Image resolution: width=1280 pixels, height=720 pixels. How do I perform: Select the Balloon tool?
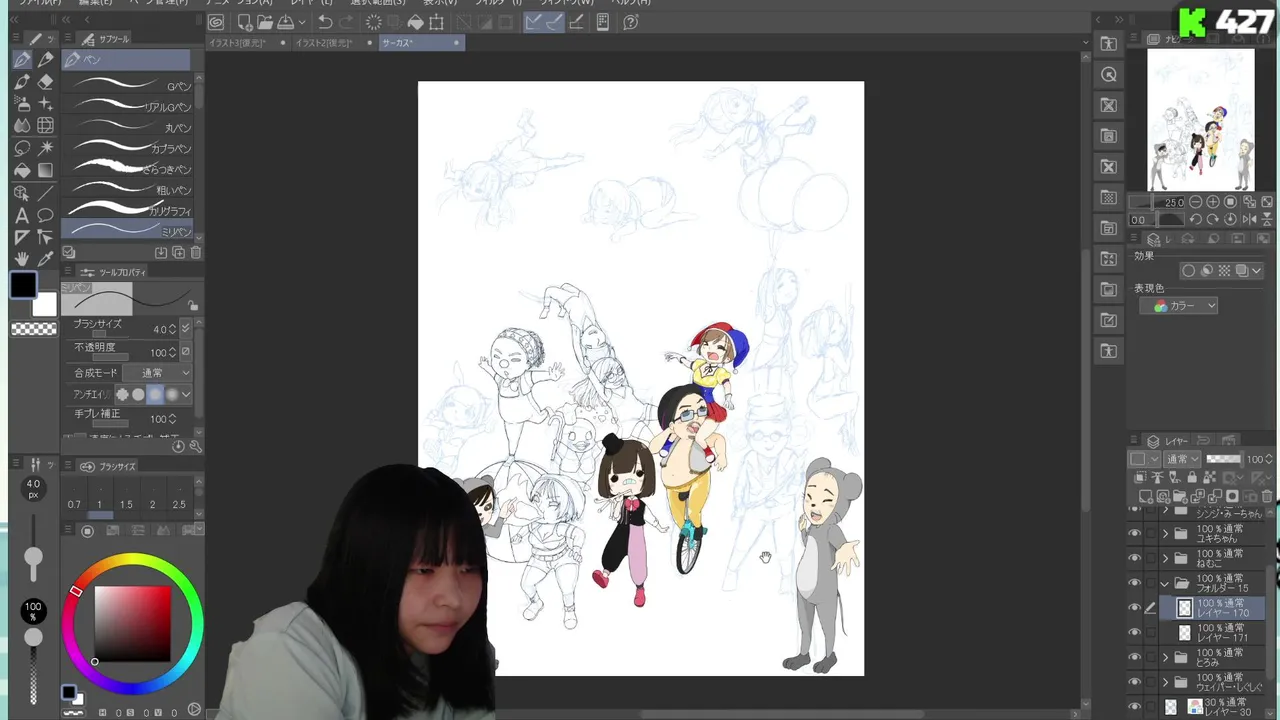[x=45, y=215]
